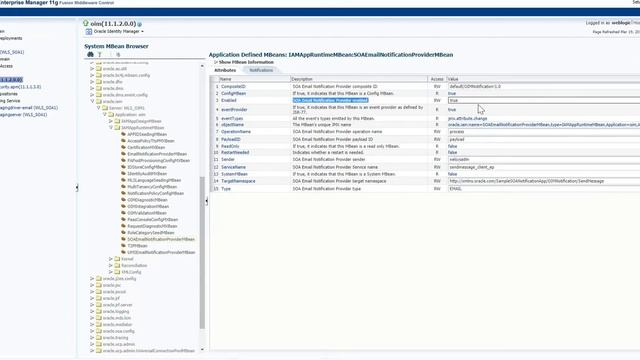Click the oracle.iam folder icon
Viewport: 640px width, 360px height.
pos(98,101)
